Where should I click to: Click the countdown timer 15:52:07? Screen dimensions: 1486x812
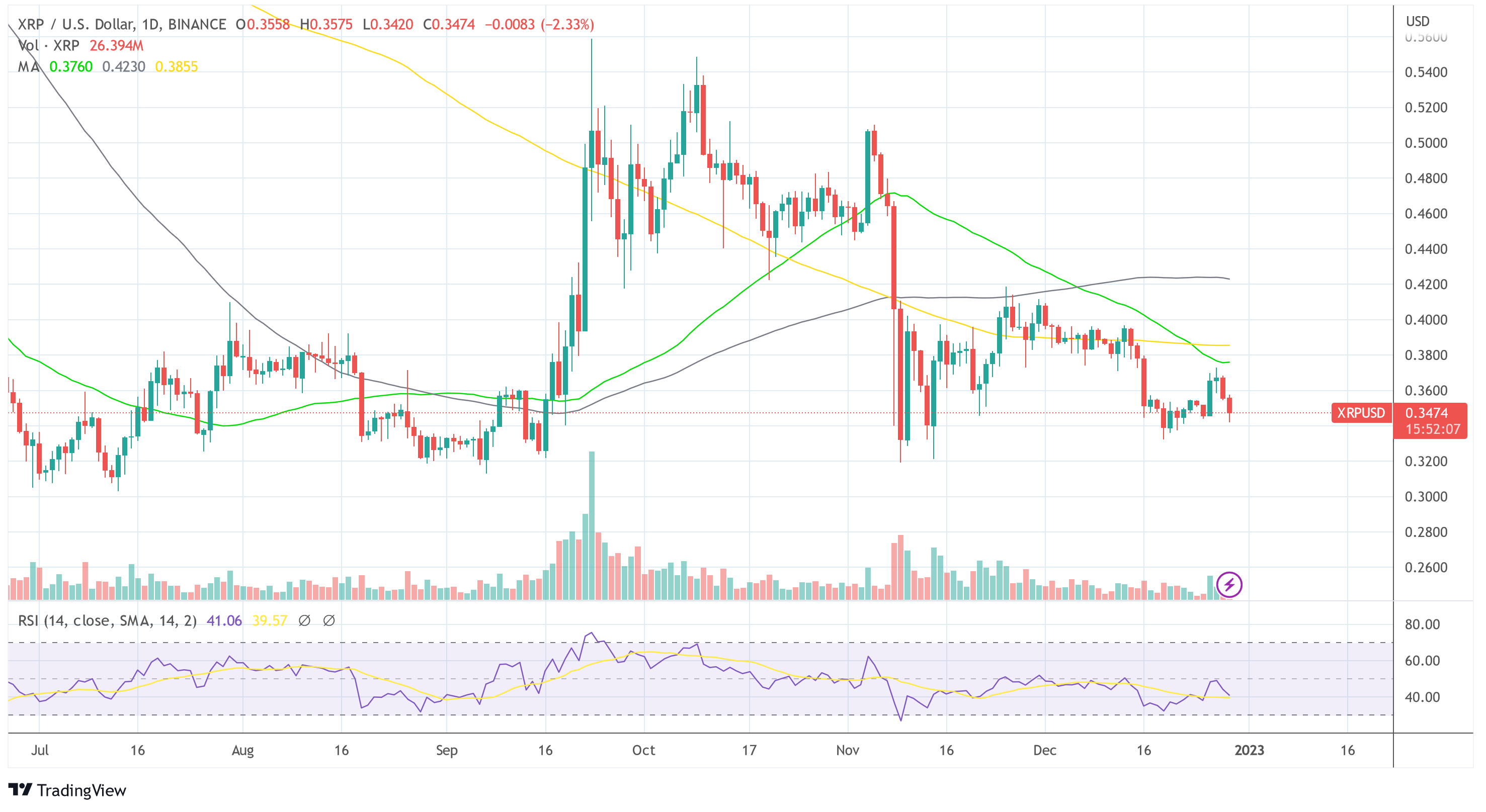click(1433, 429)
